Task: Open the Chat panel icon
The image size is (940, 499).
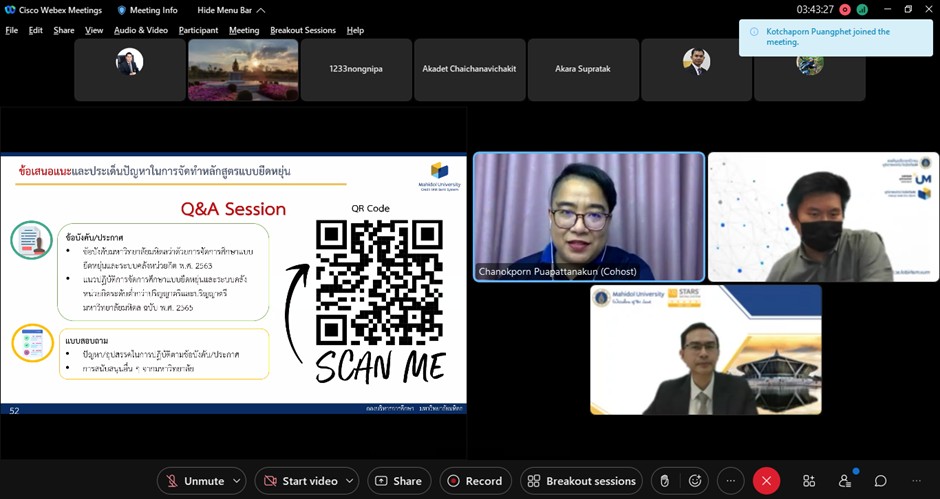Action: pyautogui.click(x=881, y=481)
